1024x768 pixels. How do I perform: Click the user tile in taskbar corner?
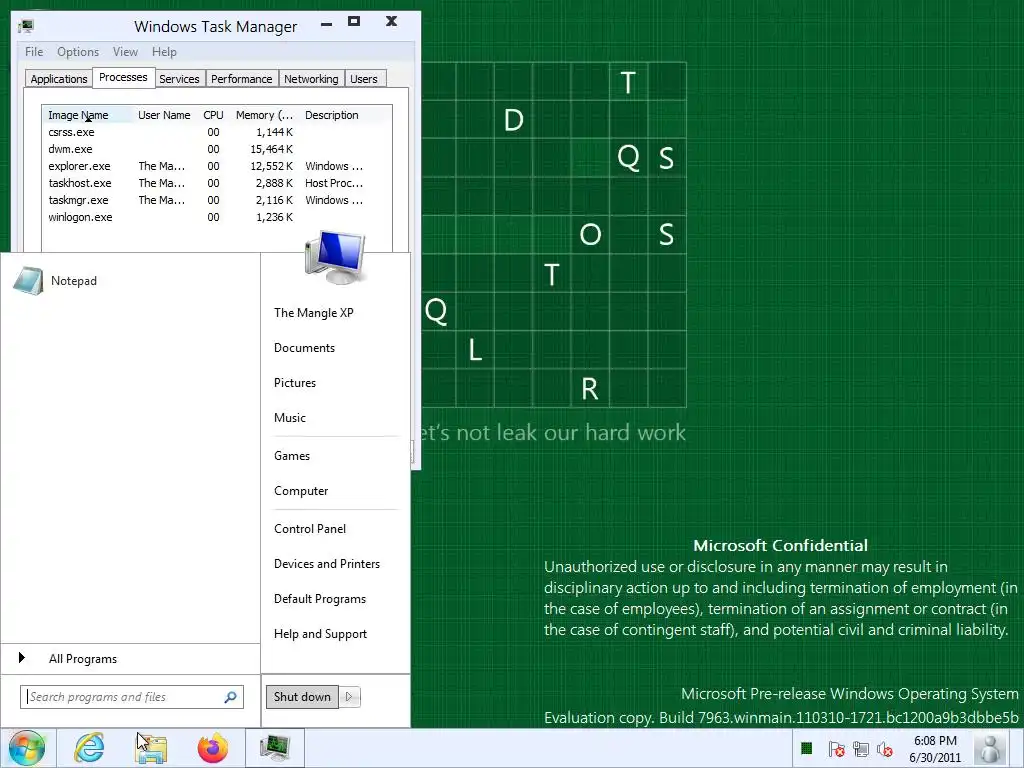[x=991, y=748]
